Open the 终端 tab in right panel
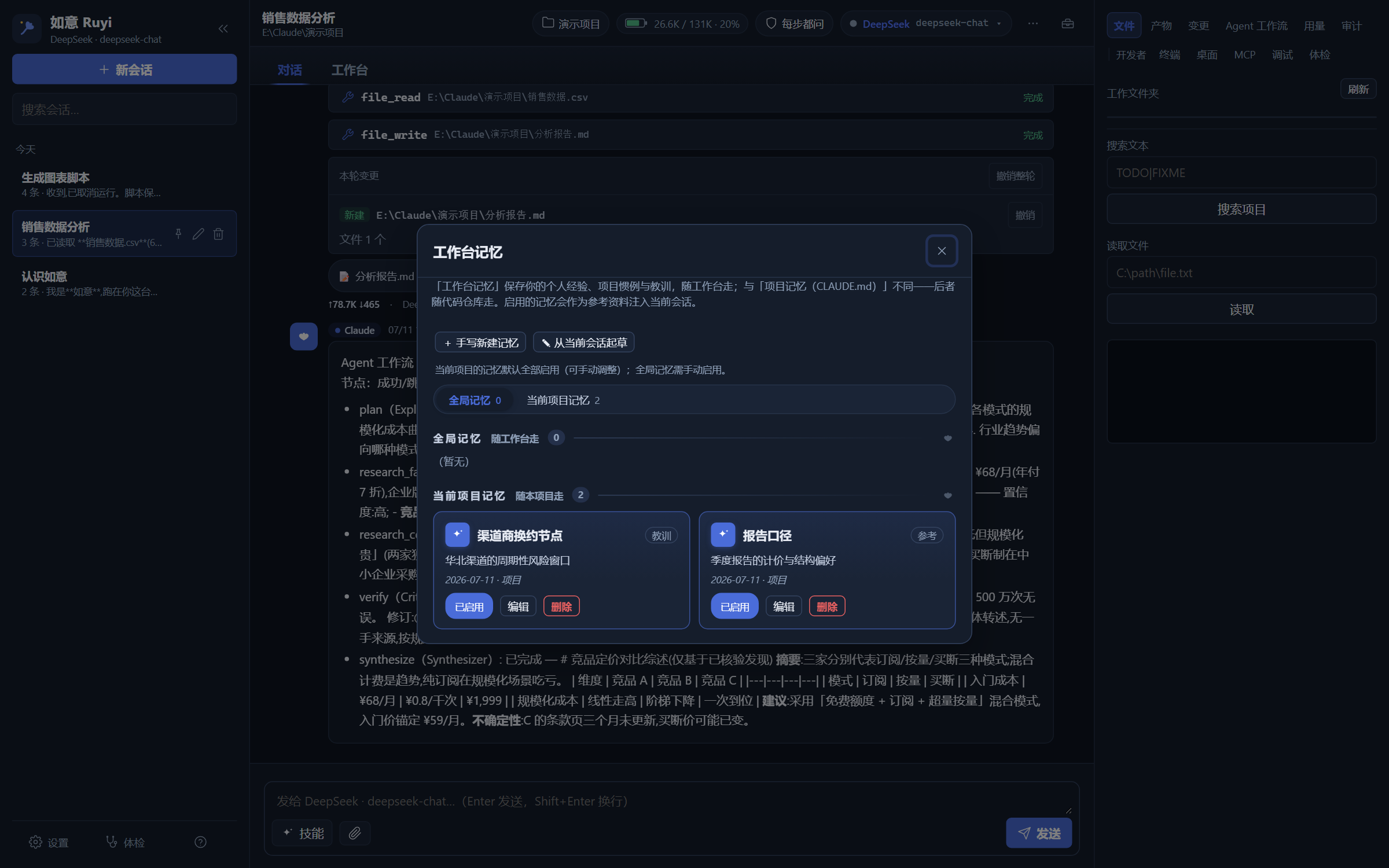The image size is (1389, 868). tap(1170, 54)
